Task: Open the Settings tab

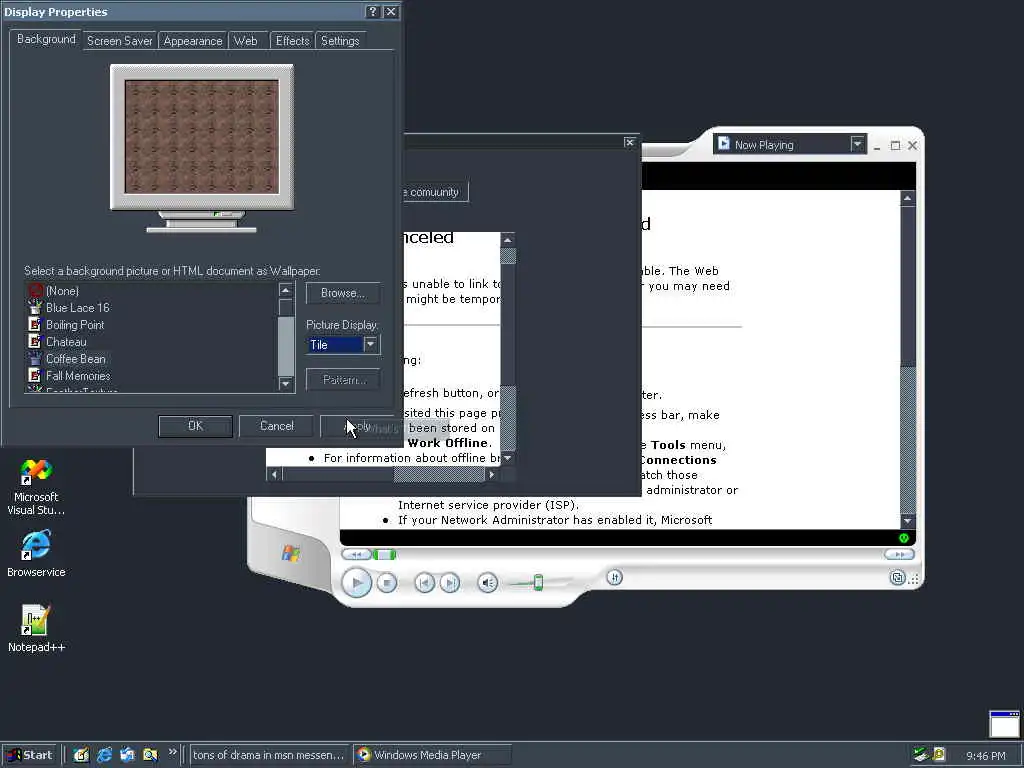Action: pos(340,40)
